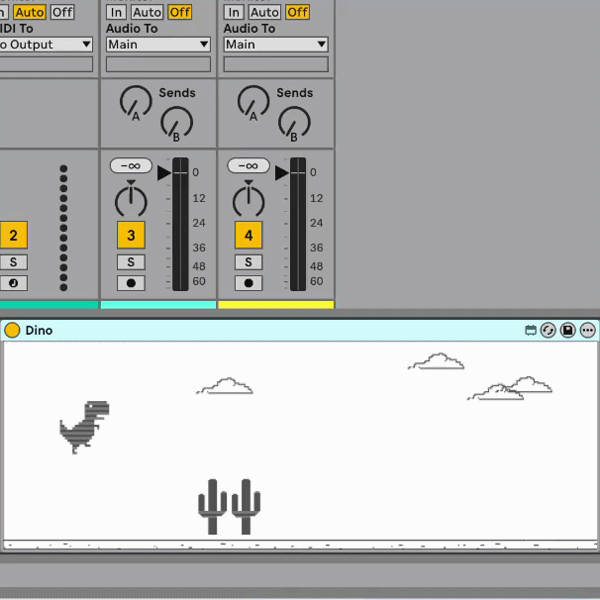Image resolution: width=600 pixels, height=600 pixels.
Task: Click the dinosaur in the Dino game
Action: click(x=85, y=427)
